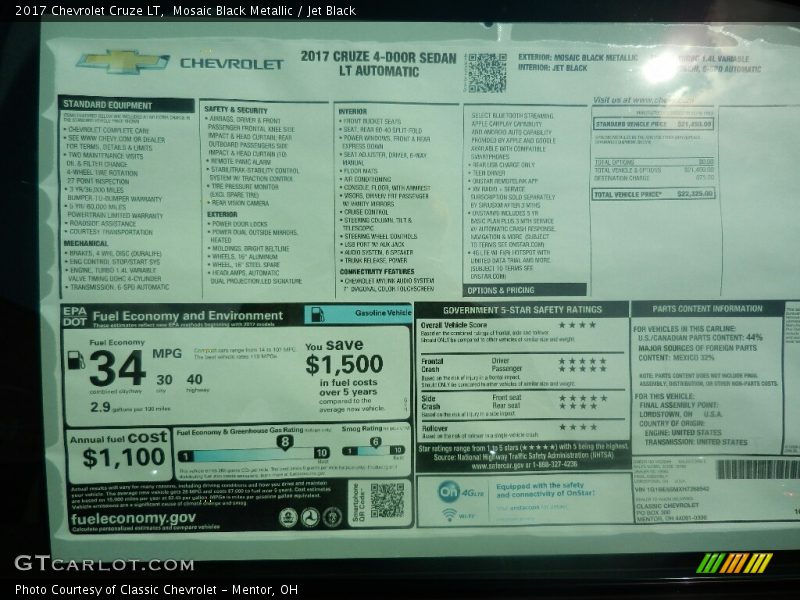Click the greenhouse gas rating marker 8

[x=285, y=442]
